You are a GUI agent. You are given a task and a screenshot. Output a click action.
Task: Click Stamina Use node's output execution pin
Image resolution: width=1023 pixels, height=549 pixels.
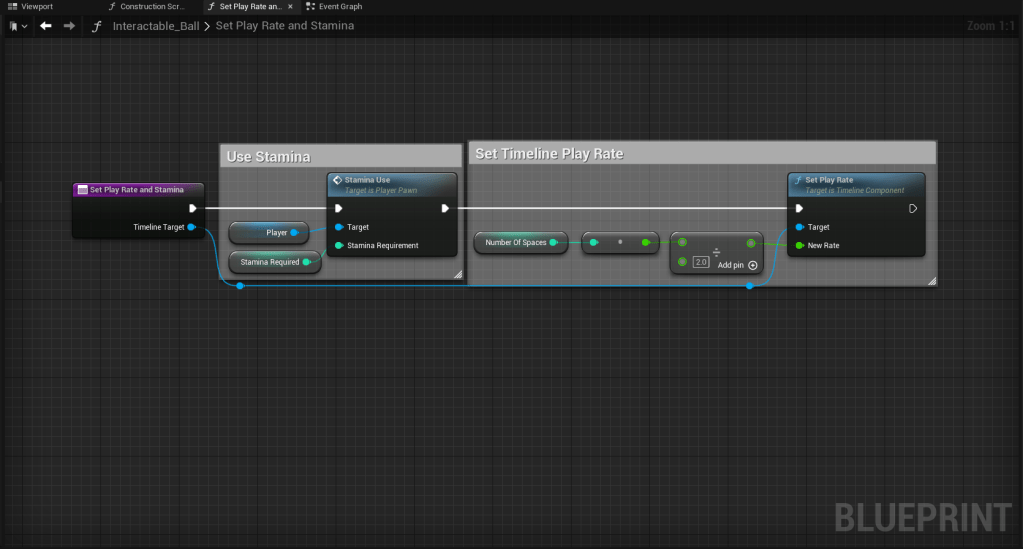coord(445,209)
